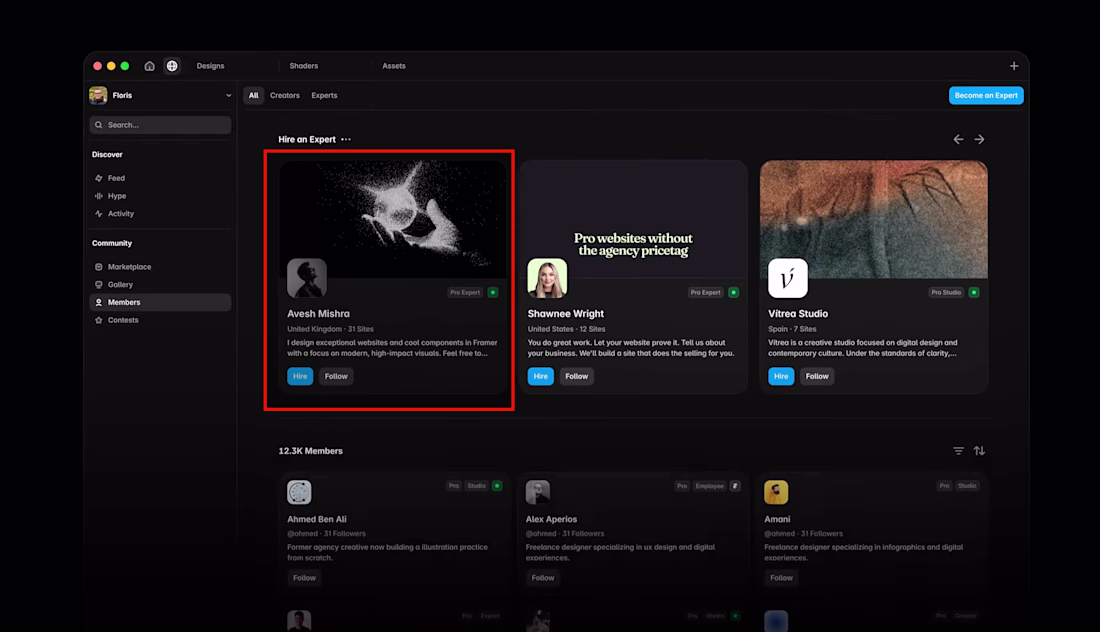
Task: Click Ahmed Ben Ali's avatar
Action: tap(300, 492)
